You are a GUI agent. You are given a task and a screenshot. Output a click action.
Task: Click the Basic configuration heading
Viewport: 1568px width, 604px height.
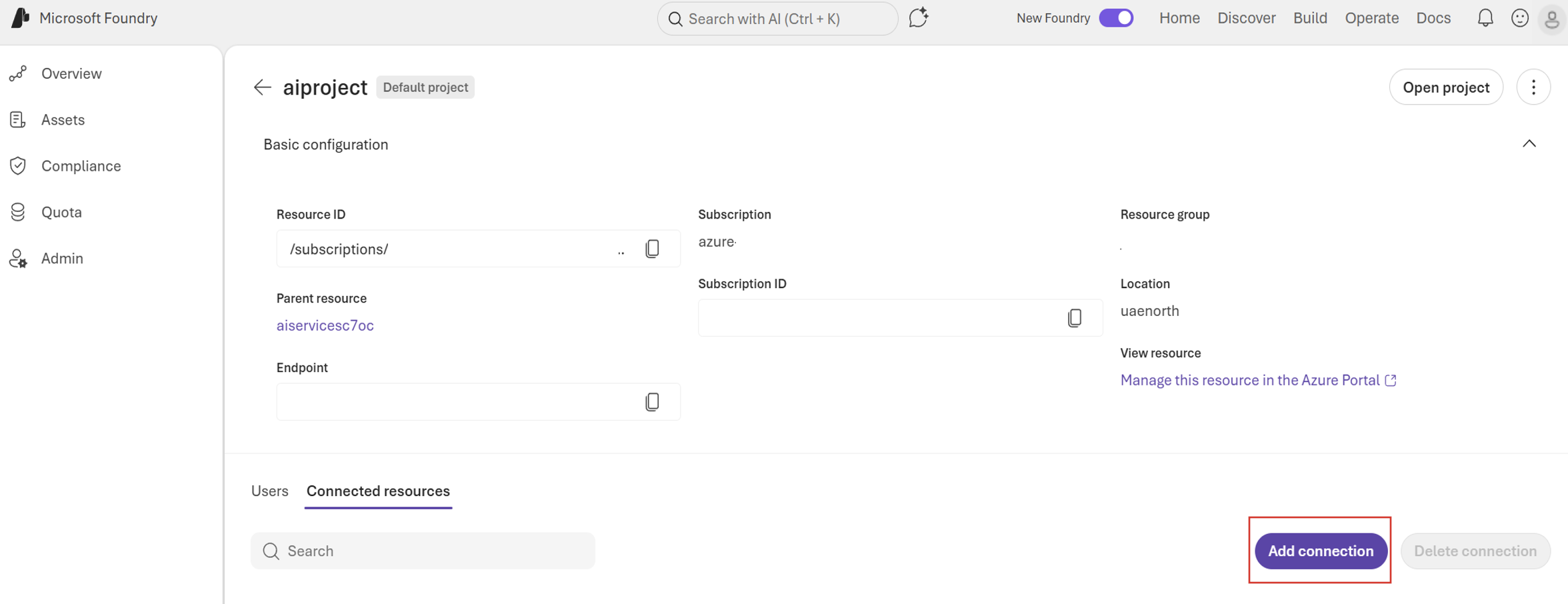(x=326, y=145)
